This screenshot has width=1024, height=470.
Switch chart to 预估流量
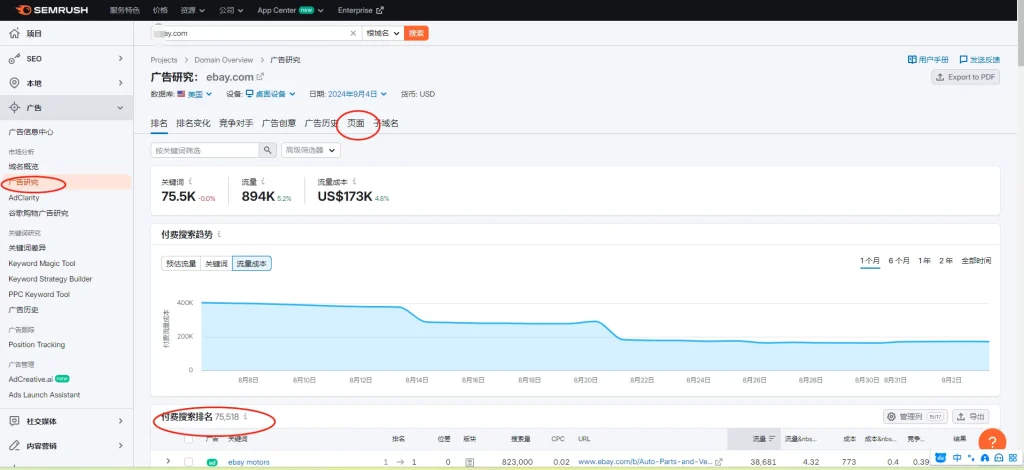click(x=181, y=264)
